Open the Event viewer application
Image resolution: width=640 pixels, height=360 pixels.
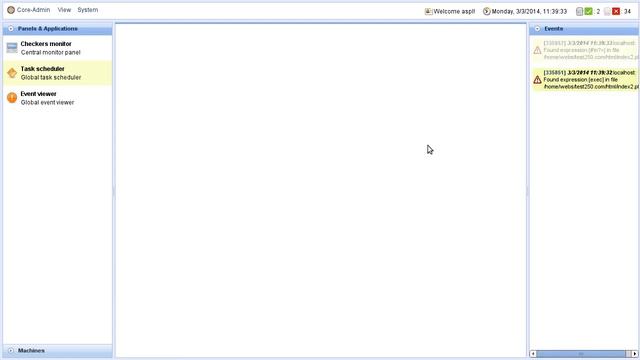click(x=58, y=98)
